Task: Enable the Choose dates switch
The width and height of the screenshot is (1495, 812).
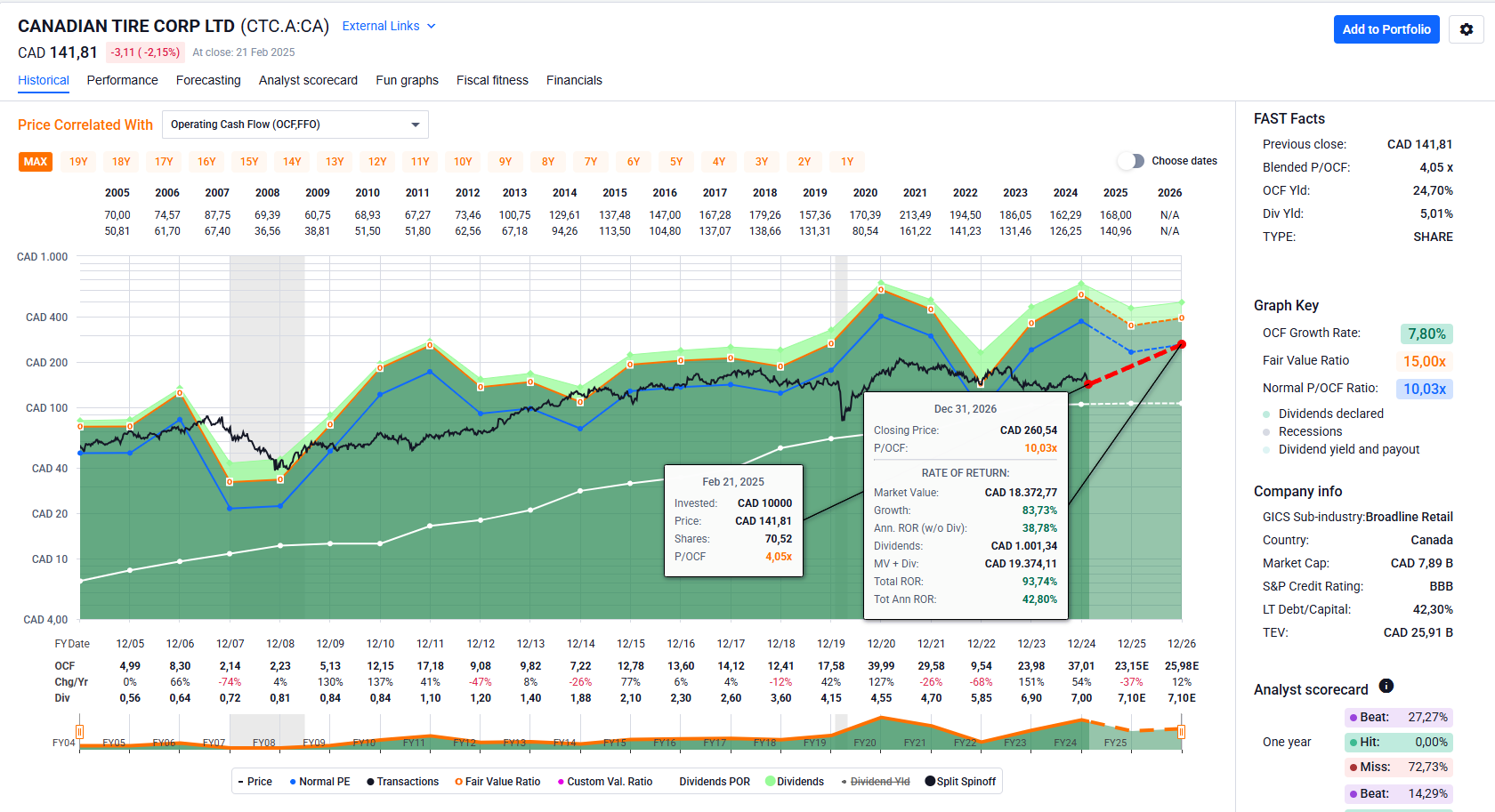Action: 1131,161
